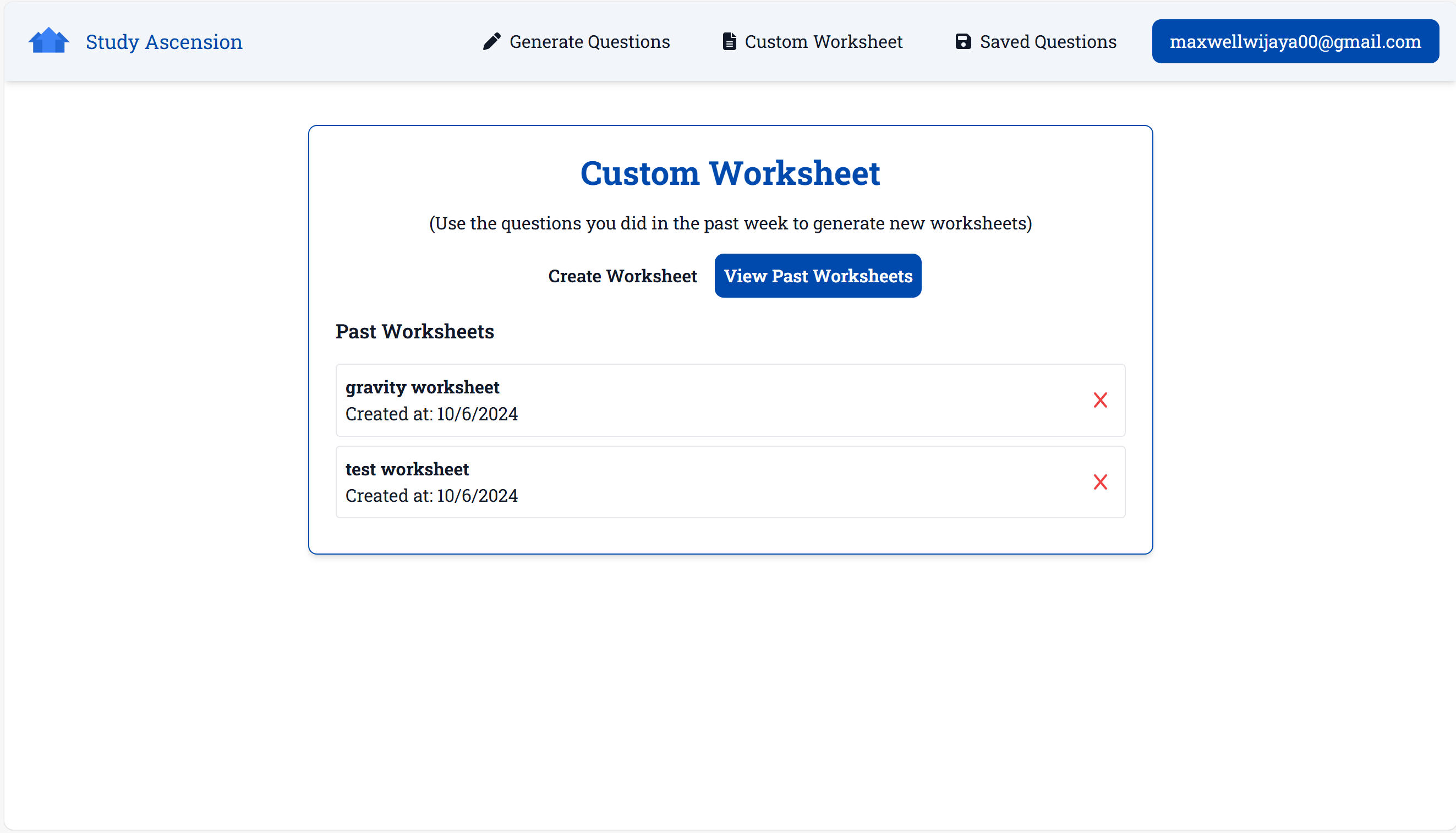Open the Study Ascension home link
This screenshot has height=833, width=1456.
[163, 42]
